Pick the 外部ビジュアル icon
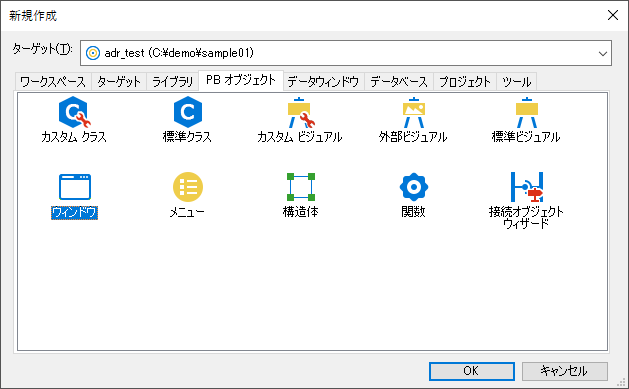The width and height of the screenshot is (629, 389). pos(414,113)
